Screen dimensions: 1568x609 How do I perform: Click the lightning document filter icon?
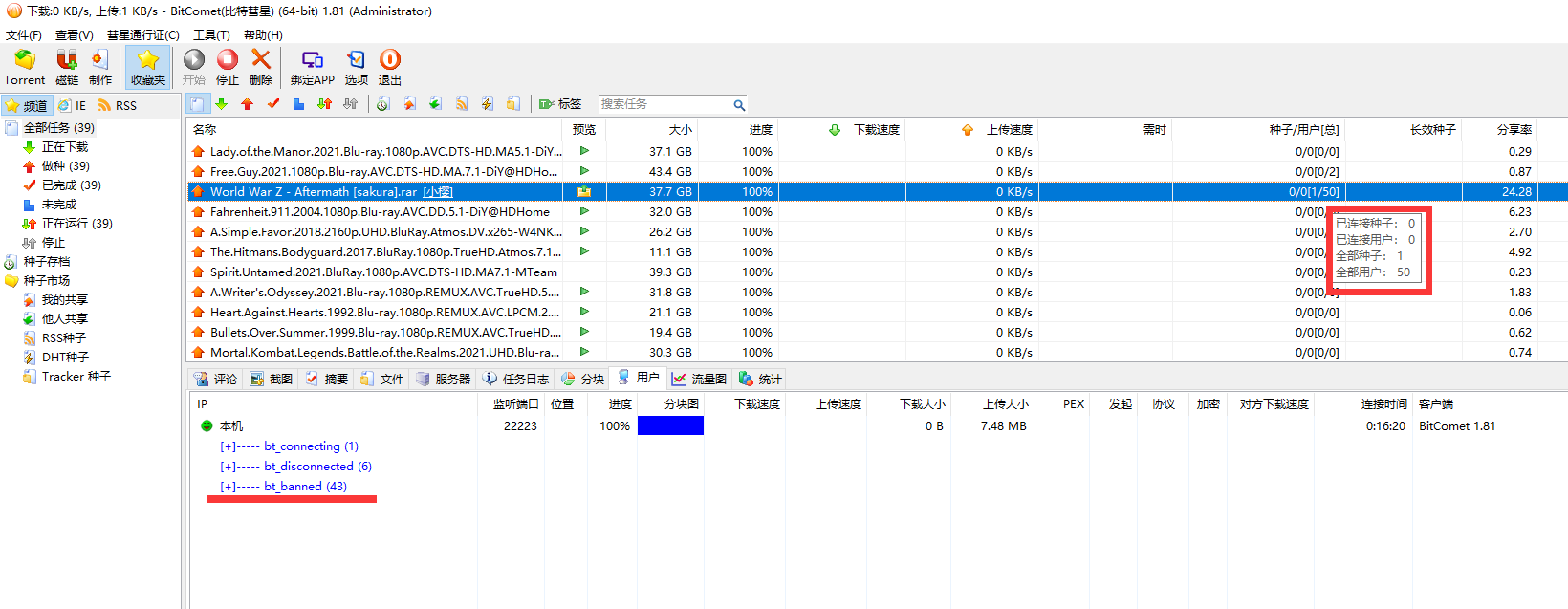[x=488, y=104]
